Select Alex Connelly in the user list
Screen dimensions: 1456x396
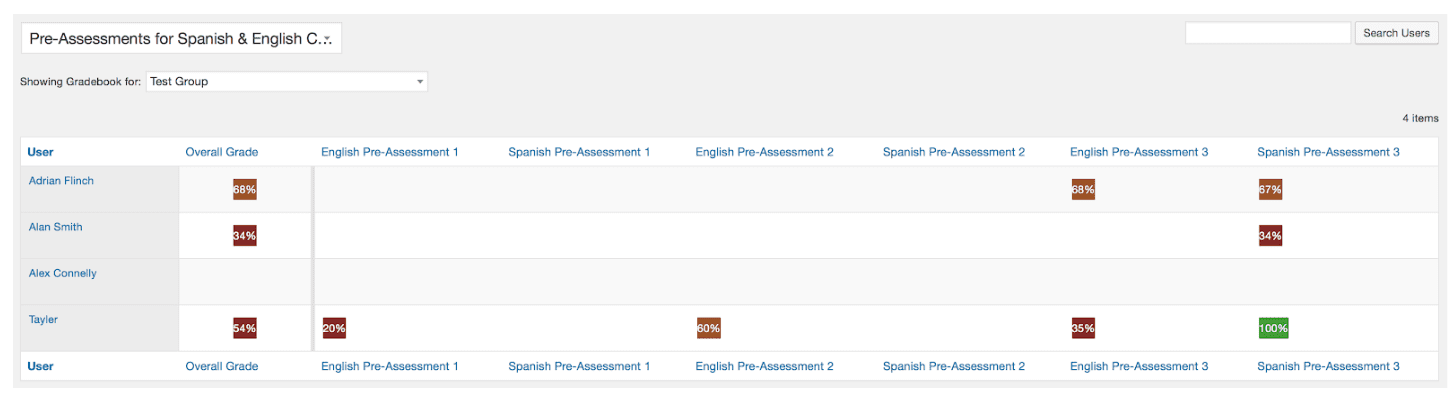tap(63, 273)
